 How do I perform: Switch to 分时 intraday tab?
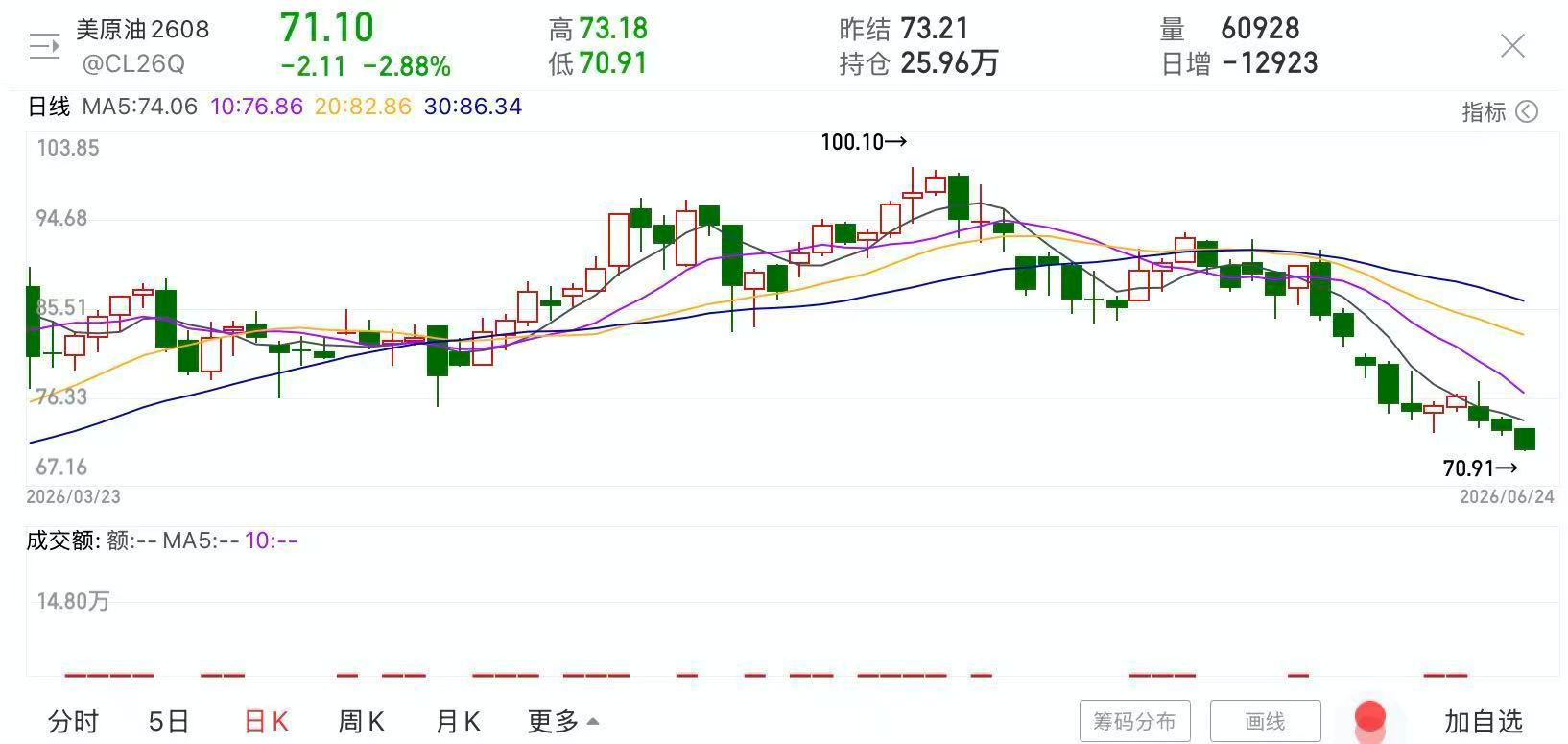(74, 721)
